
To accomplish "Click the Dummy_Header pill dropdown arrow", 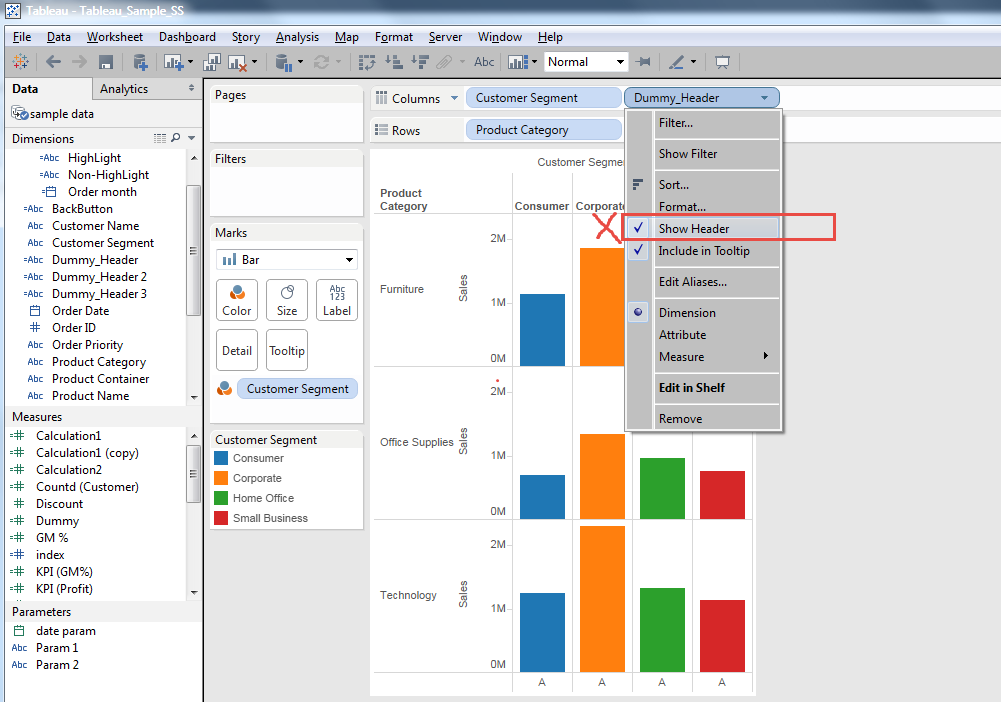I will (x=764, y=98).
